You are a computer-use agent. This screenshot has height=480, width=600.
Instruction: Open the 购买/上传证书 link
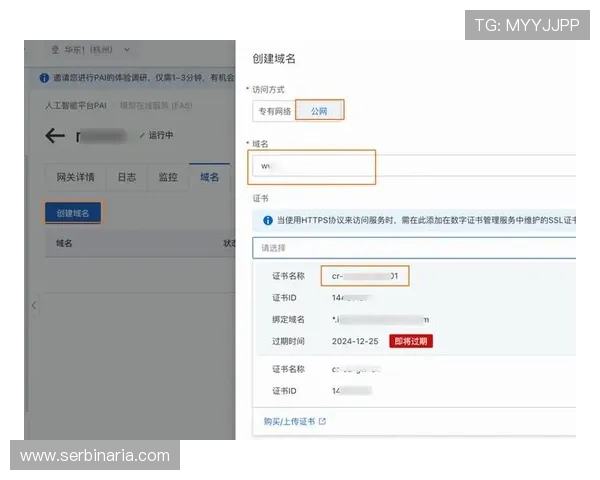289,421
